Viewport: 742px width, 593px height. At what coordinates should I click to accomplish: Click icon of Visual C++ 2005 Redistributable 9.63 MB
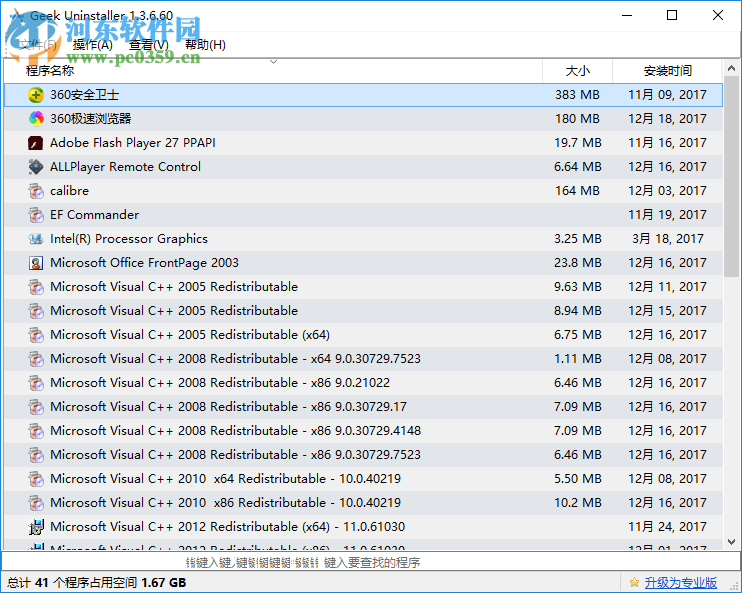point(36,287)
